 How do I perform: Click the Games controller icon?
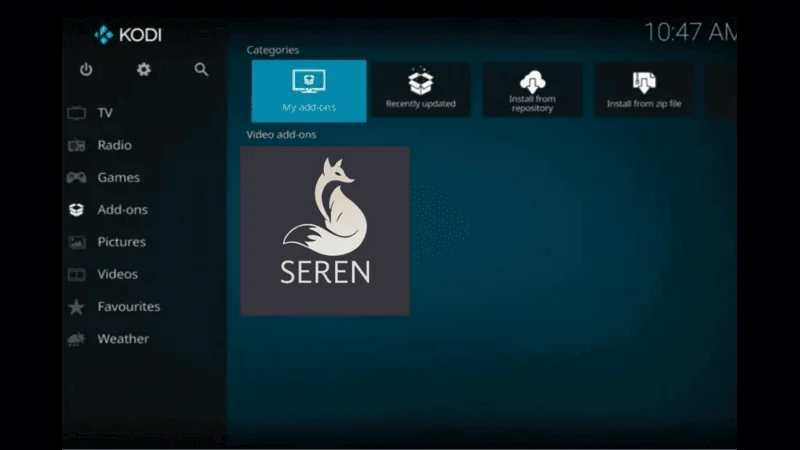pos(77,178)
